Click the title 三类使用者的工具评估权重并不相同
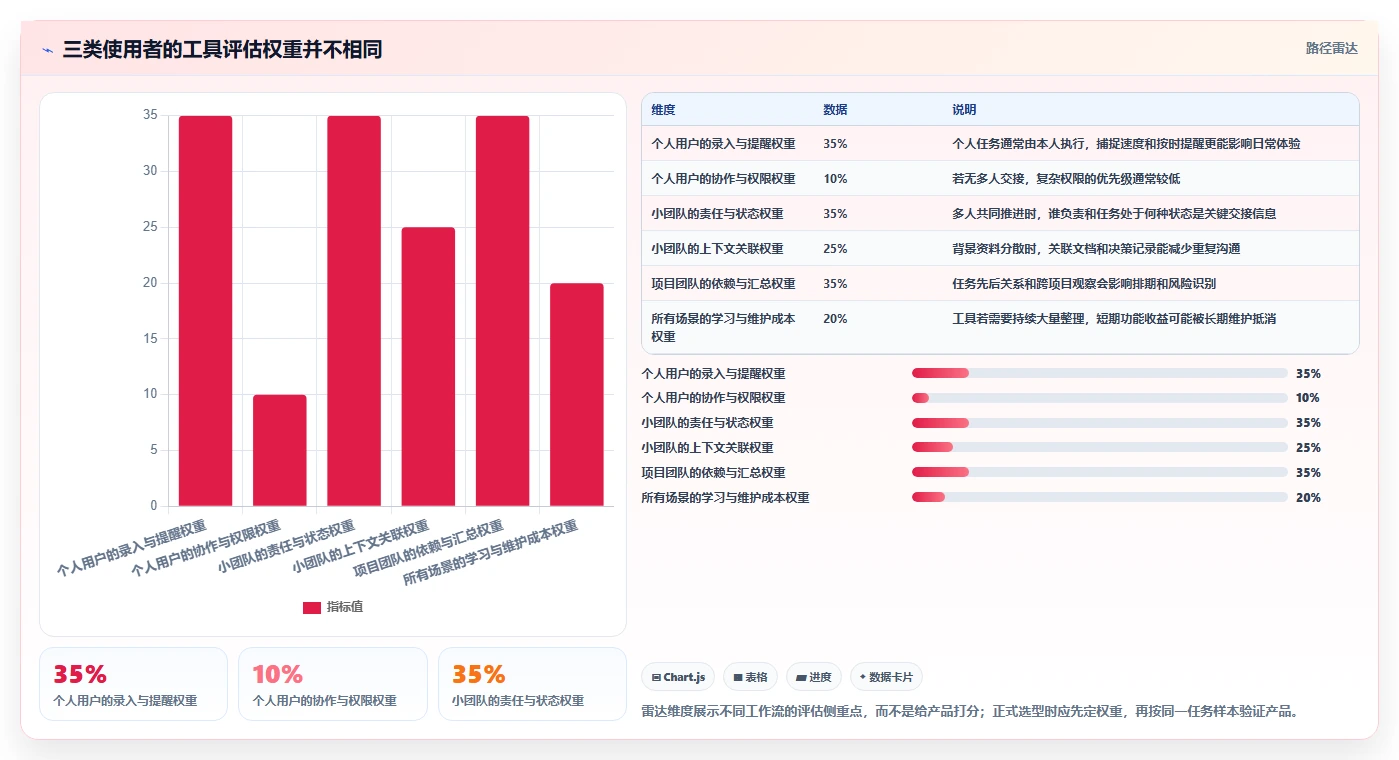 (x=222, y=50)
